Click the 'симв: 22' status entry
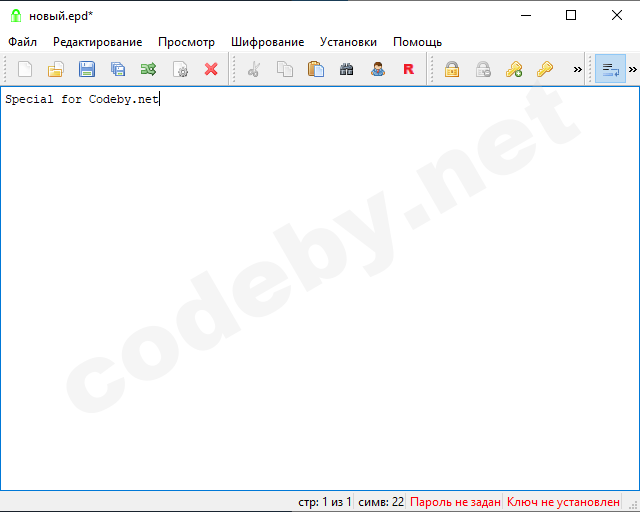Viewport: 640px width, 512px height. (381, 502)
